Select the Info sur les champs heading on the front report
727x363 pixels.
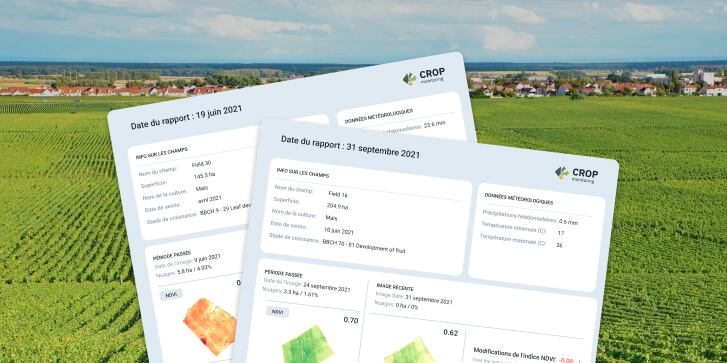(x=303, y=173)
